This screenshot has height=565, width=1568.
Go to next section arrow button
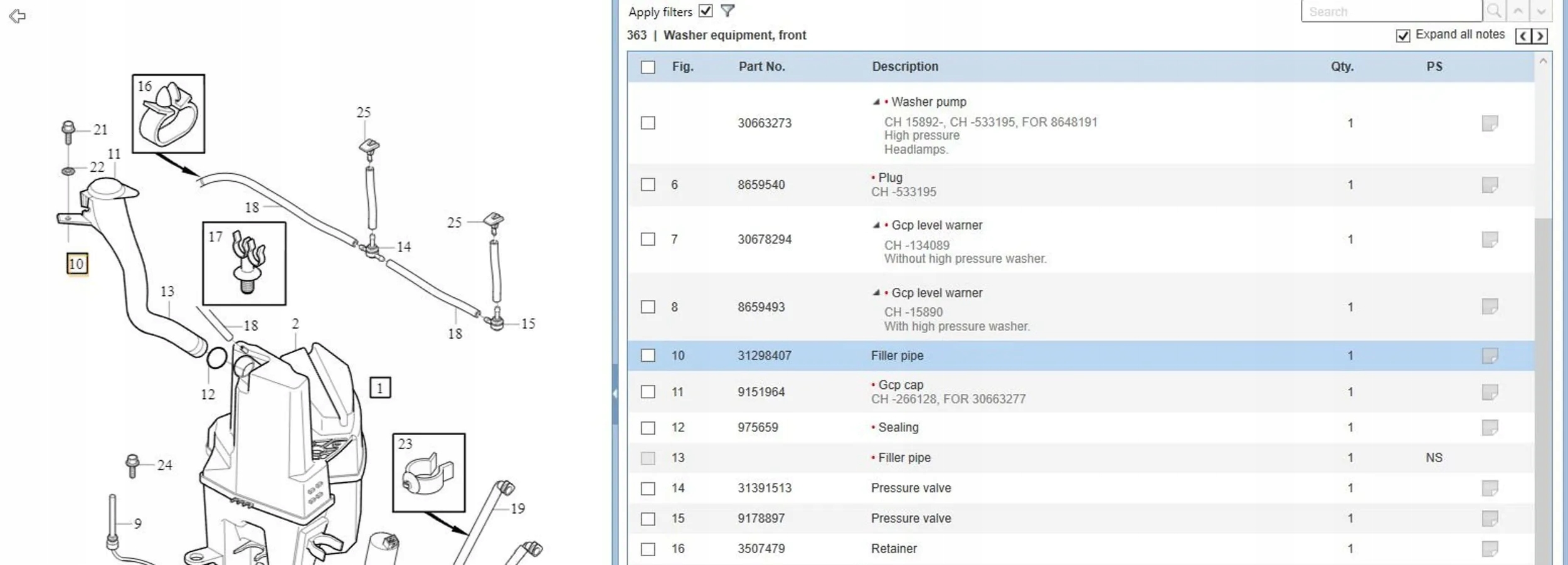click(1540, 36)
